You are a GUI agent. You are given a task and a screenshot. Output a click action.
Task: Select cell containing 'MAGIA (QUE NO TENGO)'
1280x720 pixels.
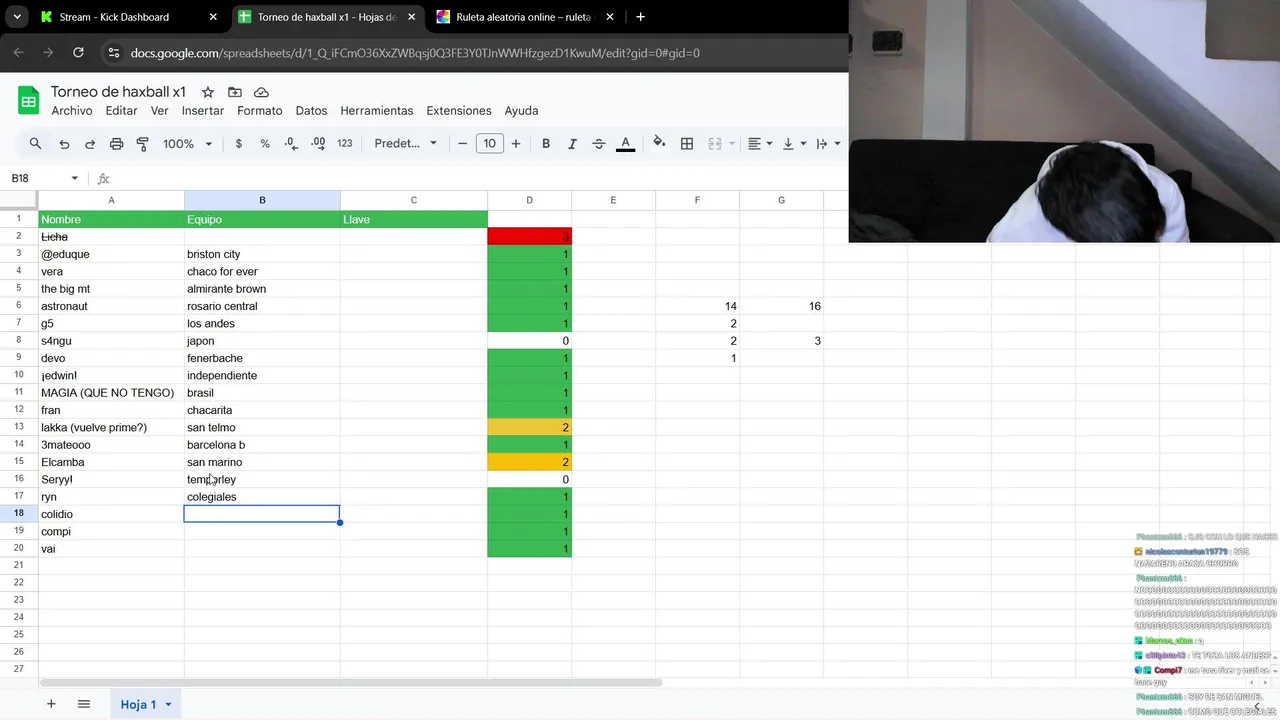pos(111,393)
